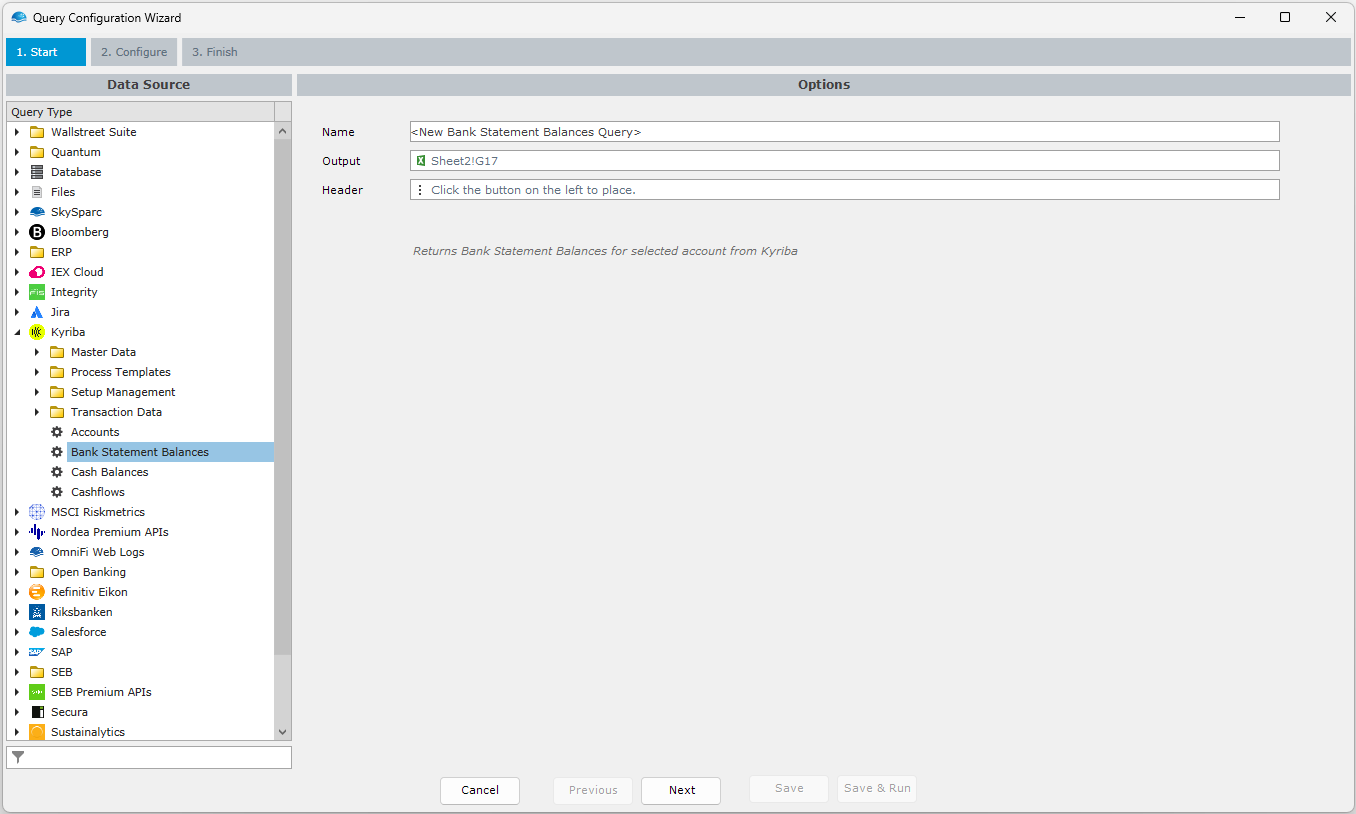1356x814 pixels.
Task: Click the Cancel button
Action: coord(480,790)
